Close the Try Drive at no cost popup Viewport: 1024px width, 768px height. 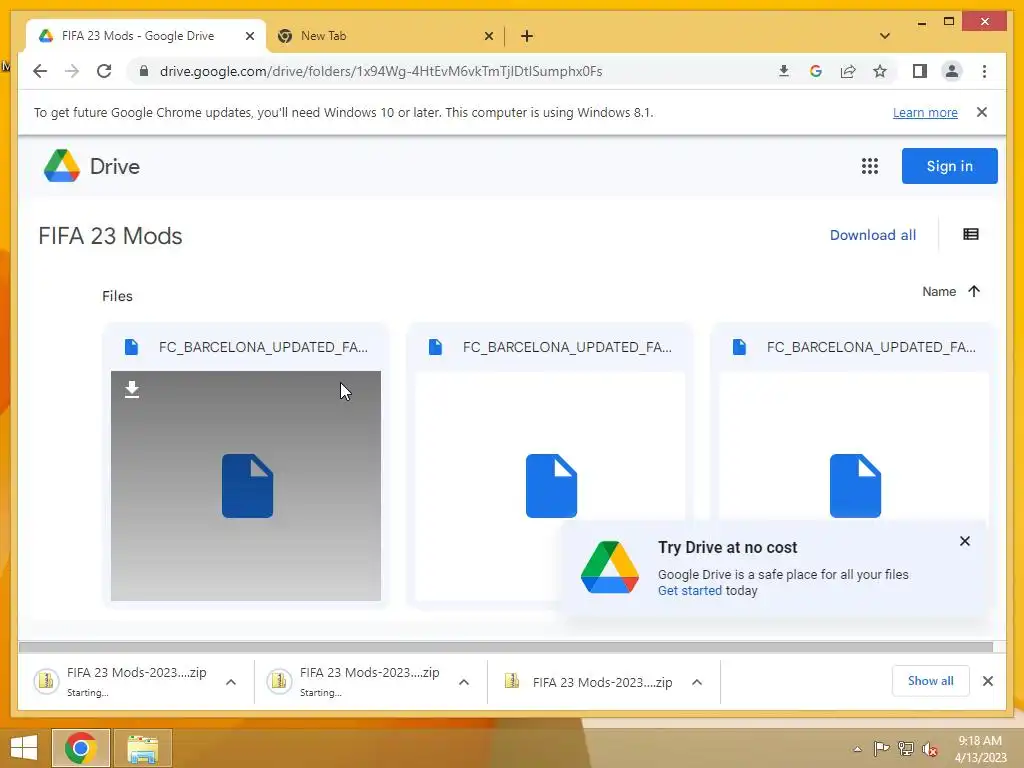(965, 541)
